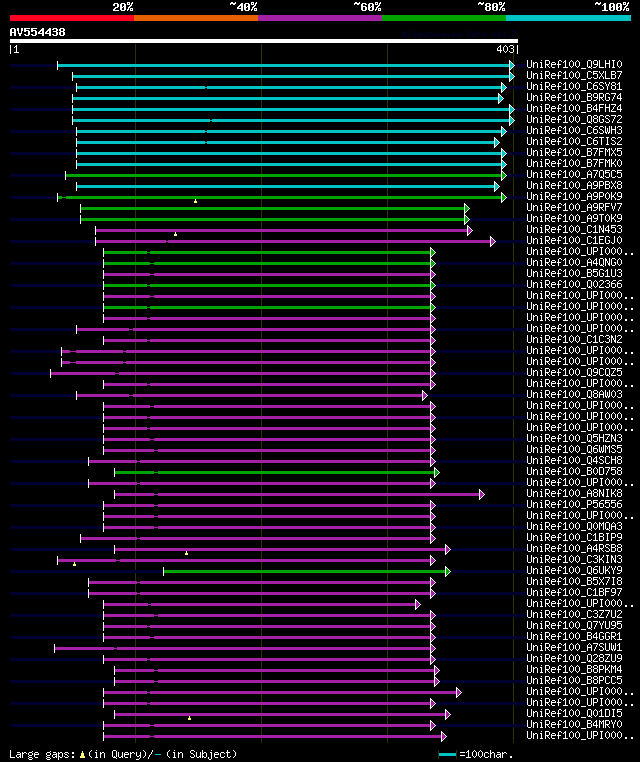Image resolution: width=640 pixels, height=762 pixels.
Task: Click the cyan =100char. scale bar legend
Action: coord(447,754)
